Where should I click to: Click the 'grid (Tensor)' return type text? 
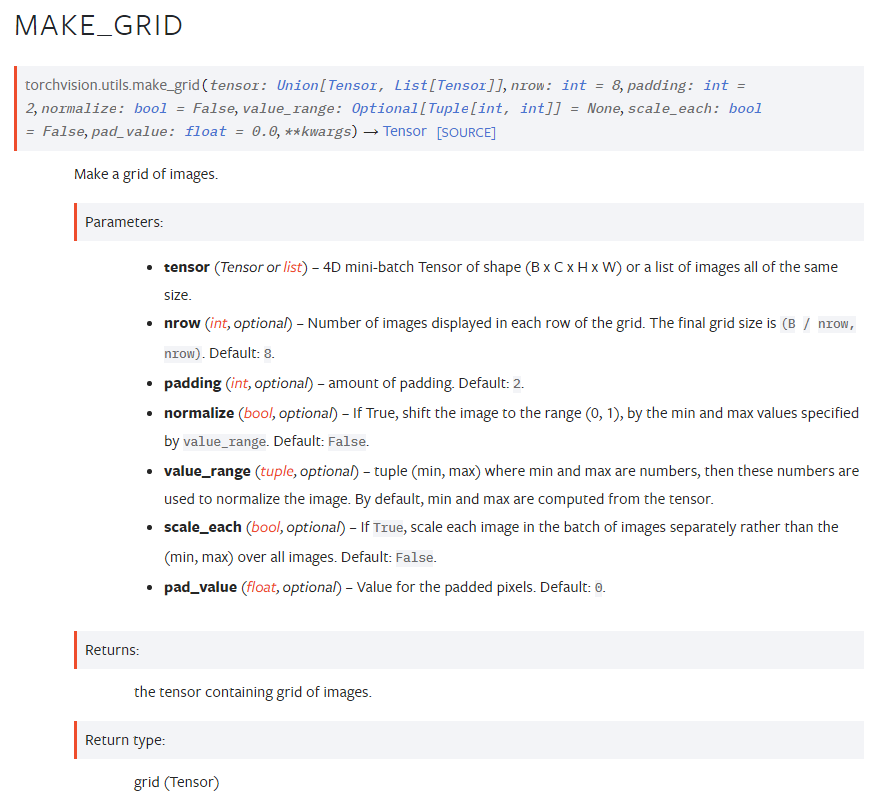click(176, 782)
